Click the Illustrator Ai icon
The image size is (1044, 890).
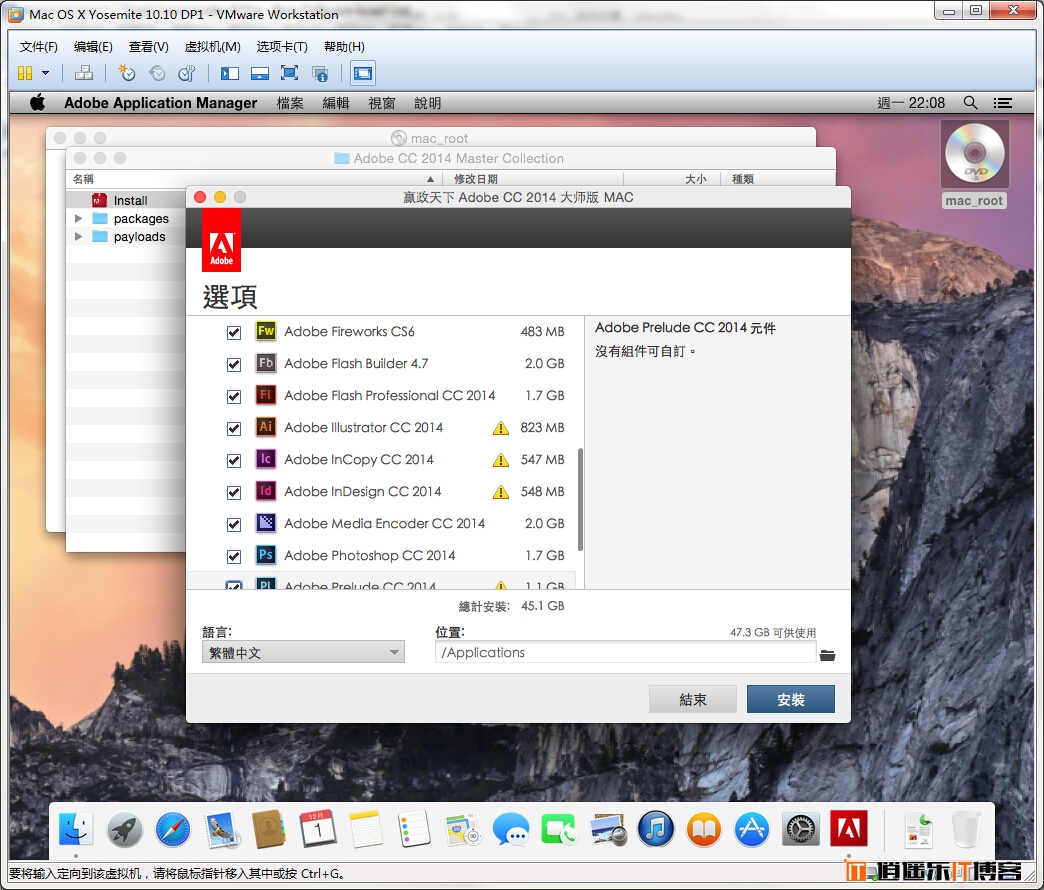coord(266,427)
